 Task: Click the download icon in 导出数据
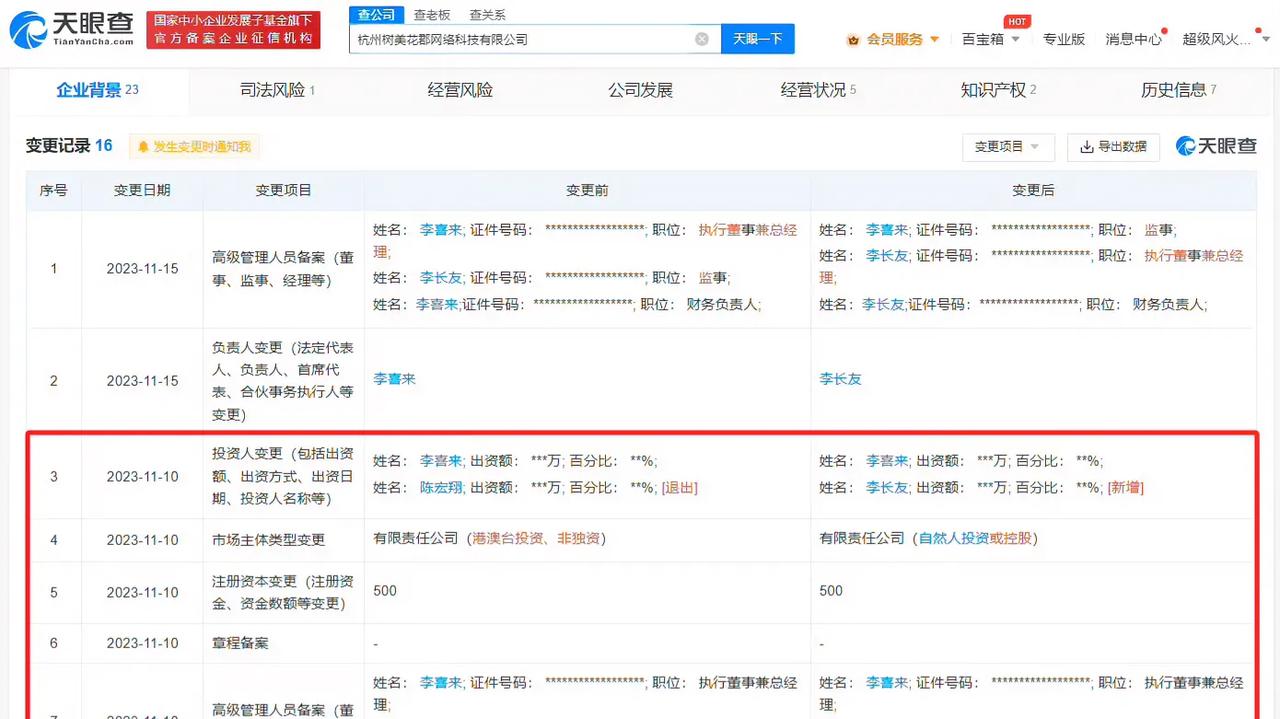1086,147
